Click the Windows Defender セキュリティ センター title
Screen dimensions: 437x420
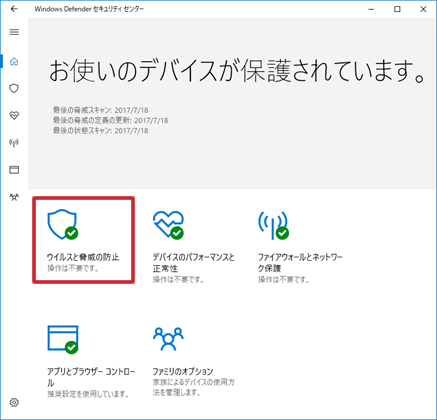(89, 9)
